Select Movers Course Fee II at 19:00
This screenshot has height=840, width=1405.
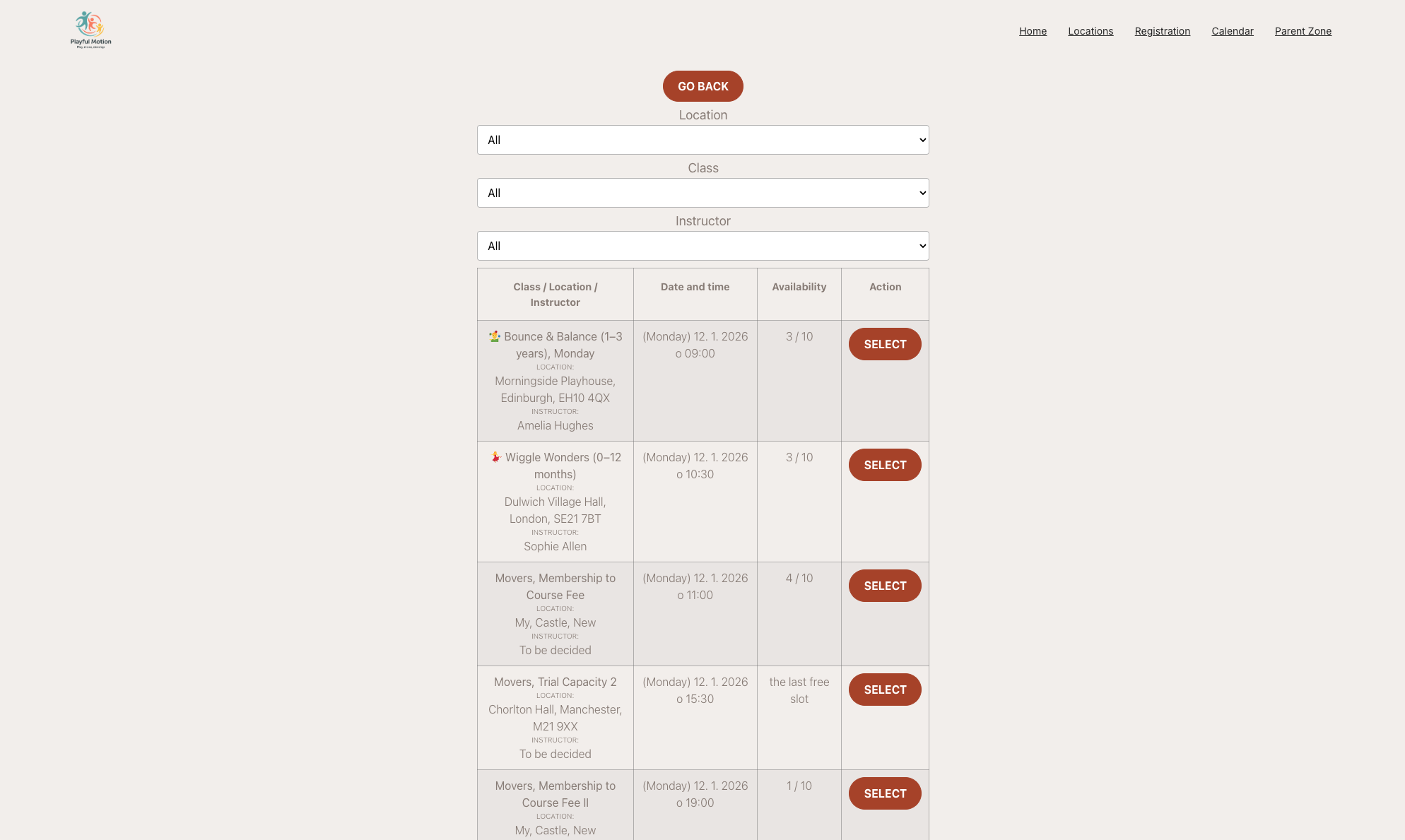point(885,793)
